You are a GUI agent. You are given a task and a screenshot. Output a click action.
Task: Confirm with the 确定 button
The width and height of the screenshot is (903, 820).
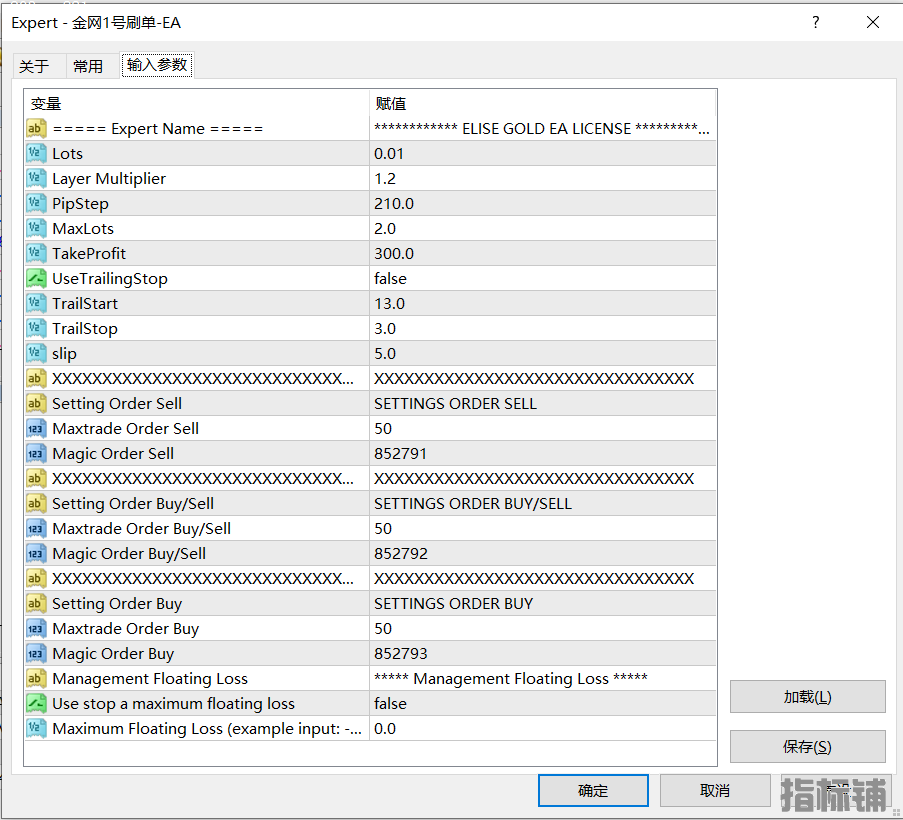click(x=593, y=791)
